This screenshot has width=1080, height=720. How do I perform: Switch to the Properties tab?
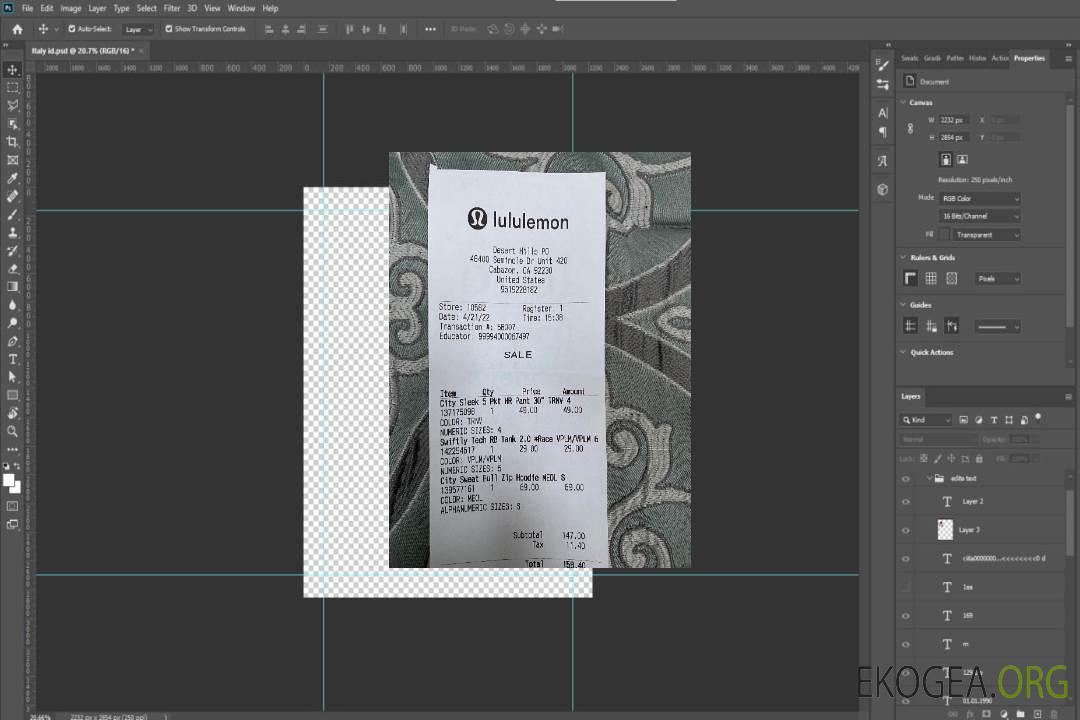[x=1029, y=58]
